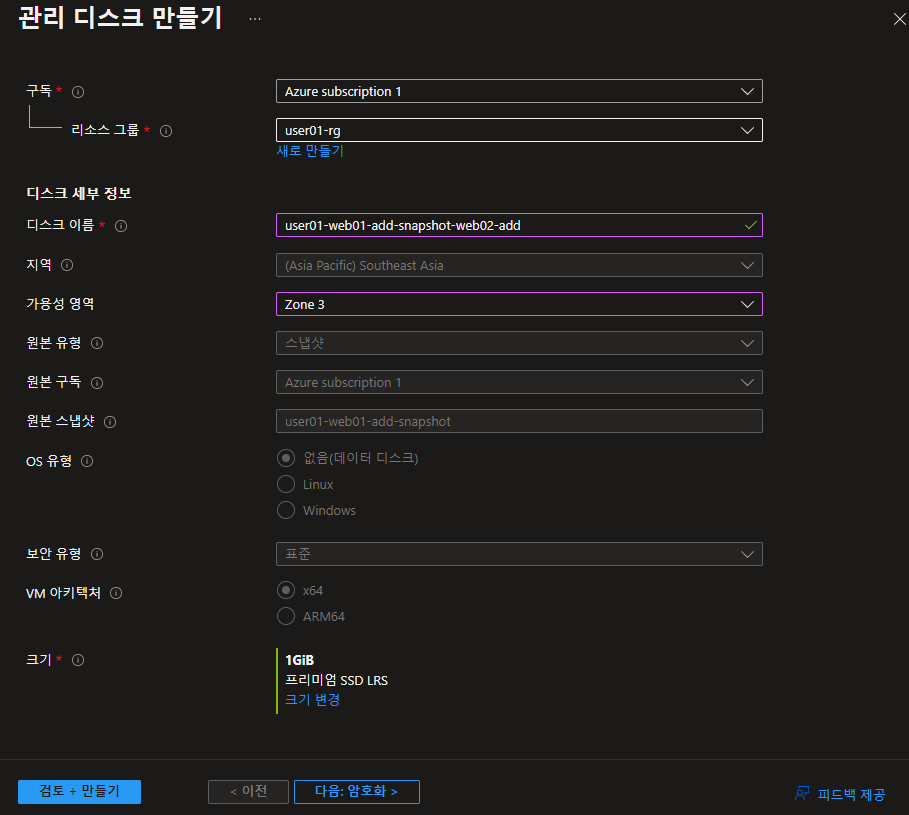Screen dimensions: 909x815
Task: Open the 지역 Southeast Asia dropdown
Action: click(519, 265)
